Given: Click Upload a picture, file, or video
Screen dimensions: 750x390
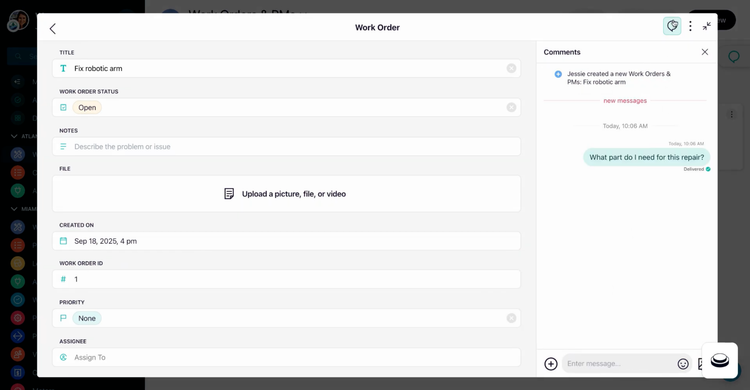Looking at the screenshot, I should [x=286, y=194].
